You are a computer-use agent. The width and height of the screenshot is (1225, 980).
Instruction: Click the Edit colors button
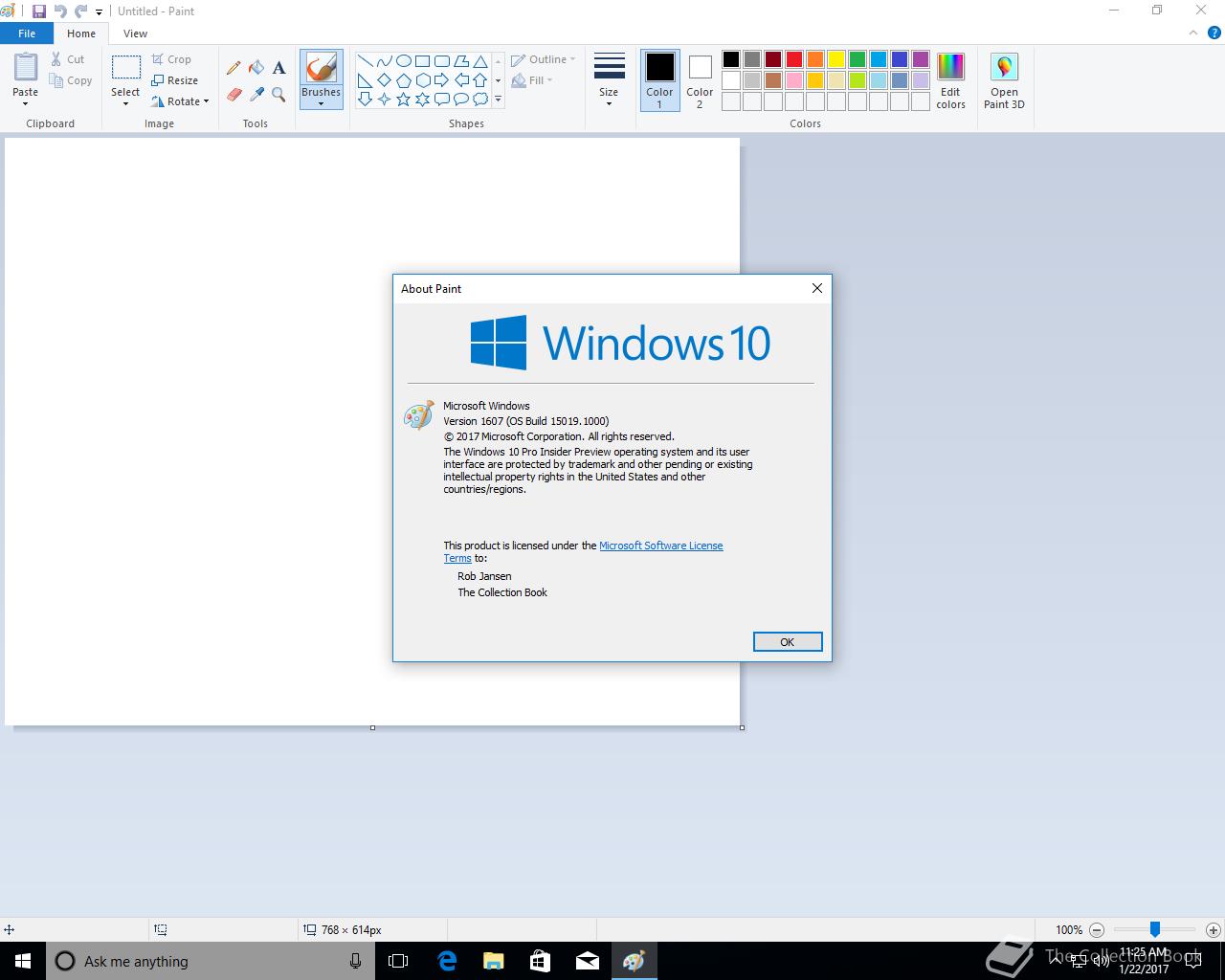(950, 80)
